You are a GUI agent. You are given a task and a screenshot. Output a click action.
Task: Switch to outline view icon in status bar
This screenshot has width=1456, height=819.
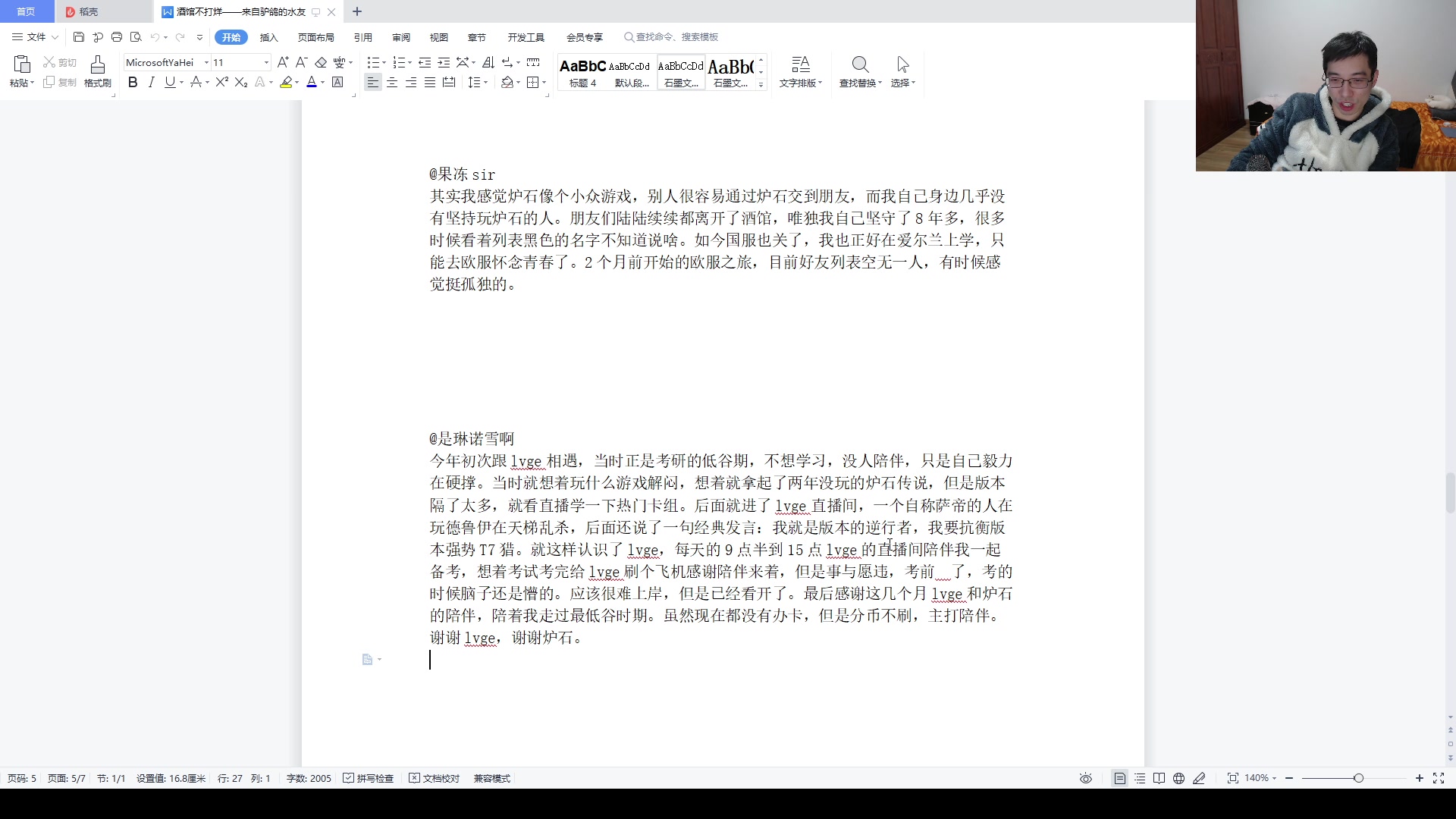[x=1140, y=778]
